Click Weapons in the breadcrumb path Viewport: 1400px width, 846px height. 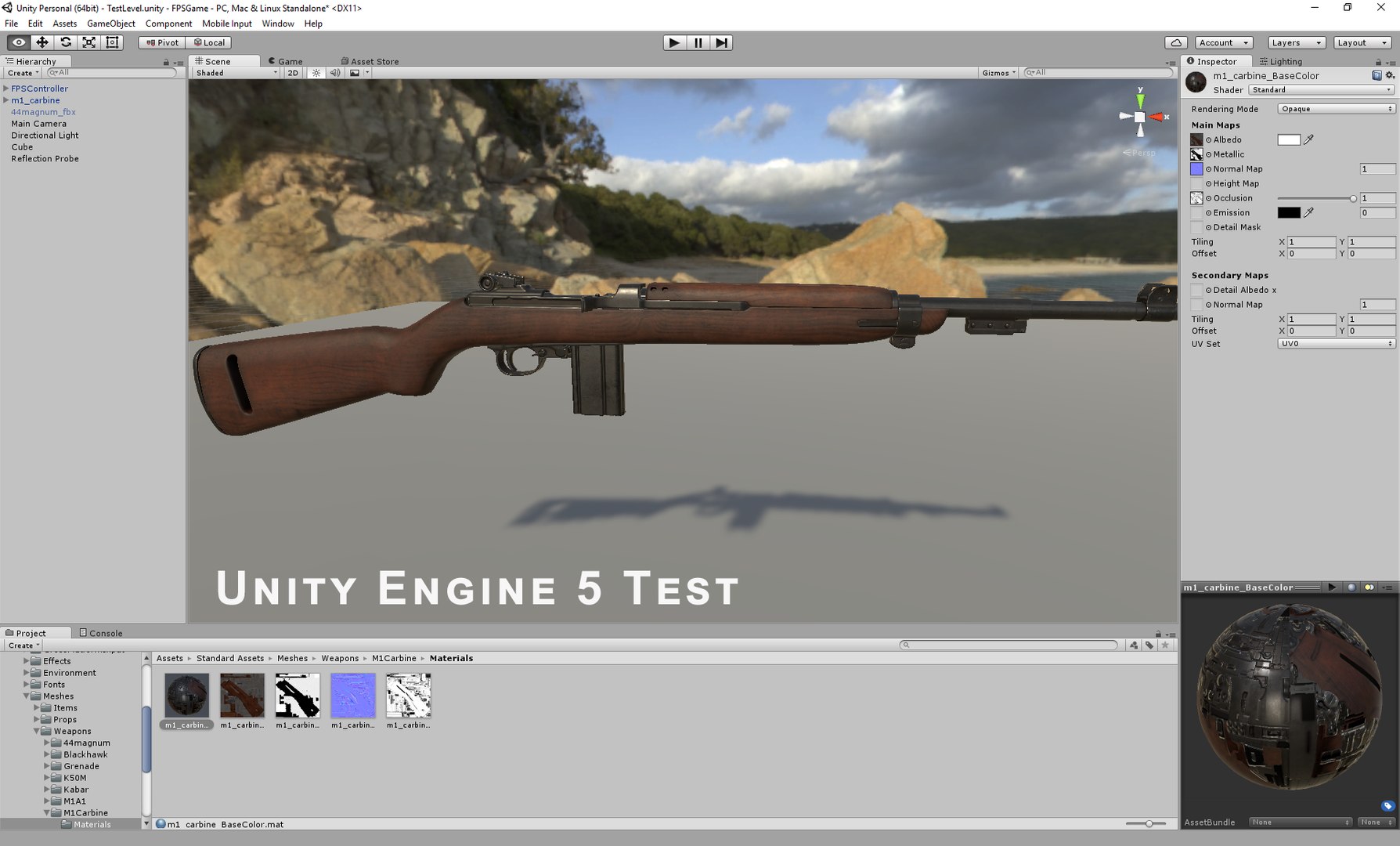click(x=340, y=658)
